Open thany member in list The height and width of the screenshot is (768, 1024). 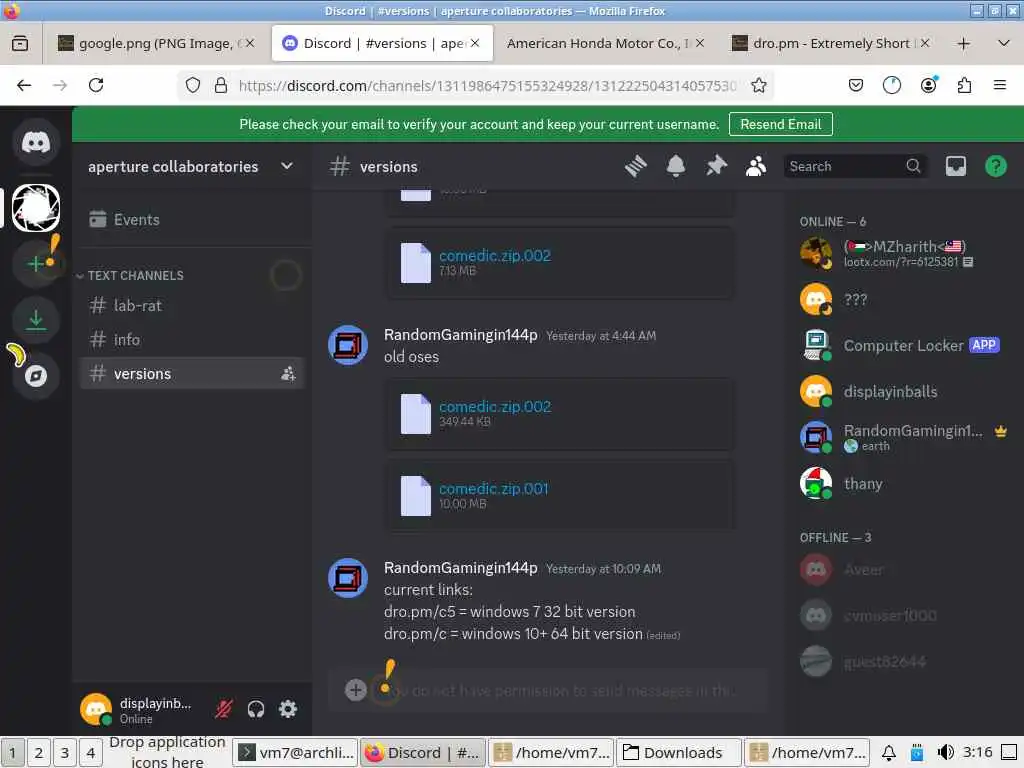[x=904, y=484]
